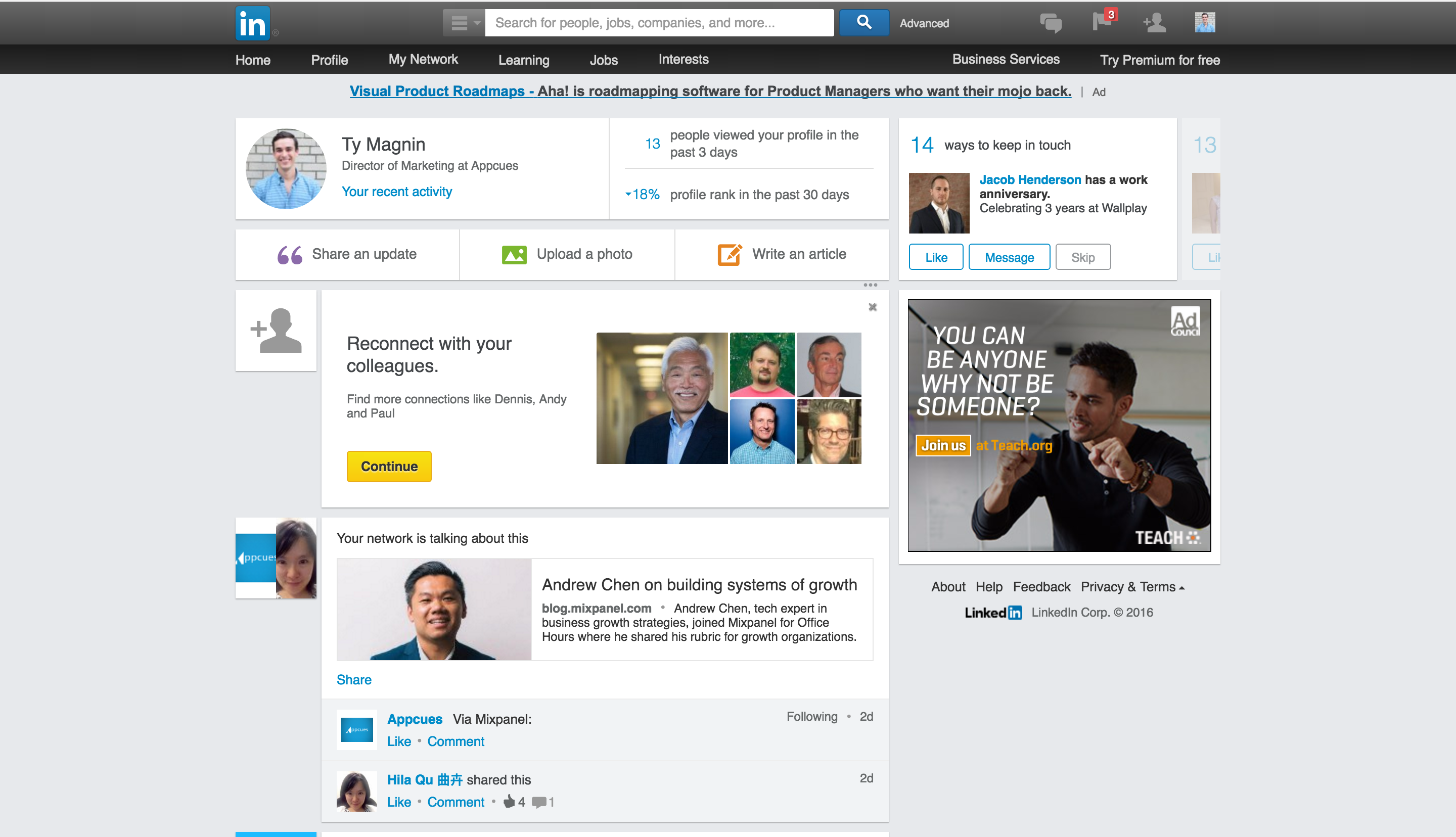Open the Feedback footer link
The height and width of the screenshot is (837, 1456).
(x=1041, y=587)
